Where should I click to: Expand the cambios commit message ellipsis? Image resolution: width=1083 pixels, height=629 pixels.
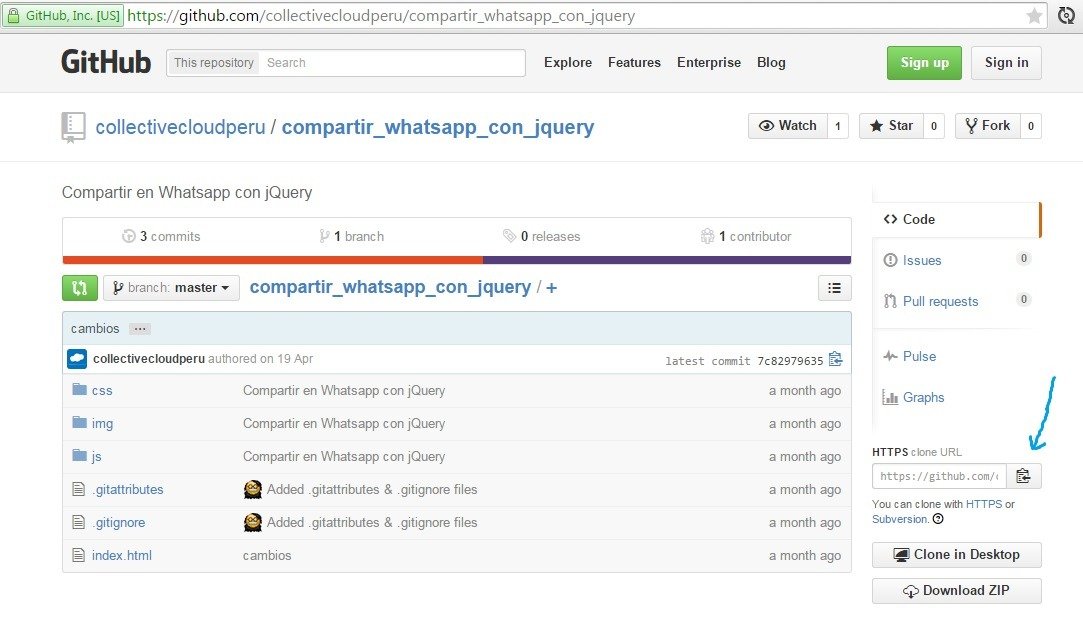(x=140, y=329)
